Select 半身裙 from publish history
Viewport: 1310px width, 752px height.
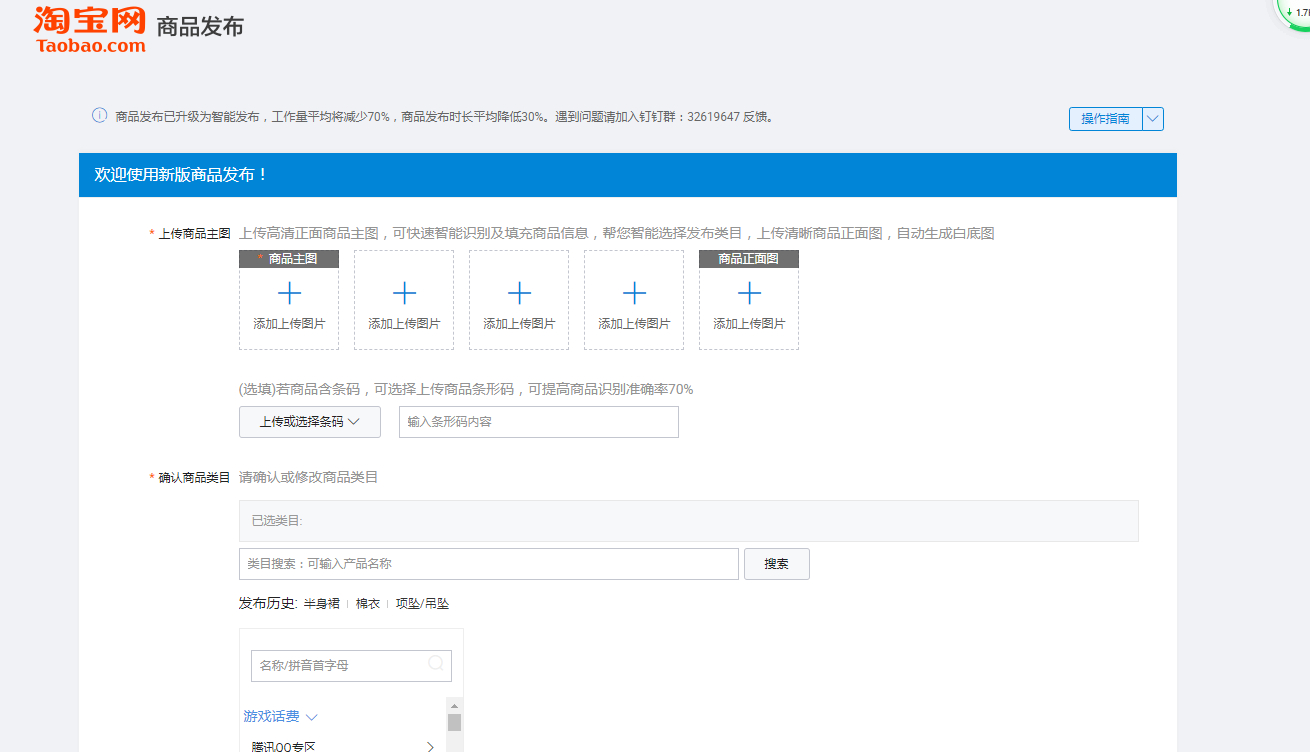pos(321,603)
